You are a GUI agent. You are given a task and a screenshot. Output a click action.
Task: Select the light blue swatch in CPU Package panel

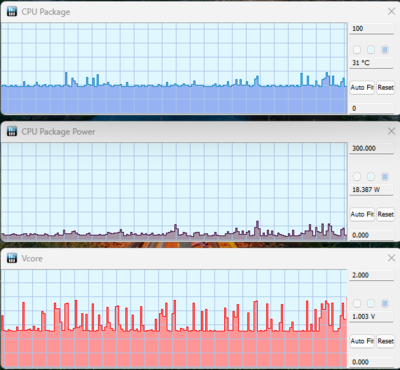pyautogui.click(x=371, y=50)
